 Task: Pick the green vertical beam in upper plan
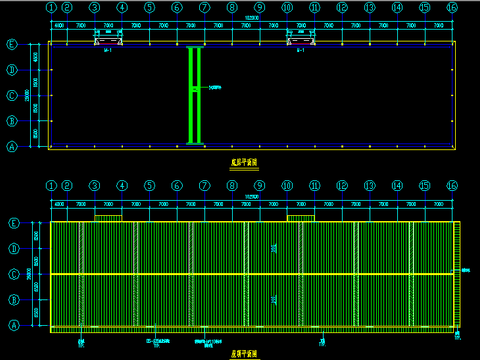pos(195,95)
